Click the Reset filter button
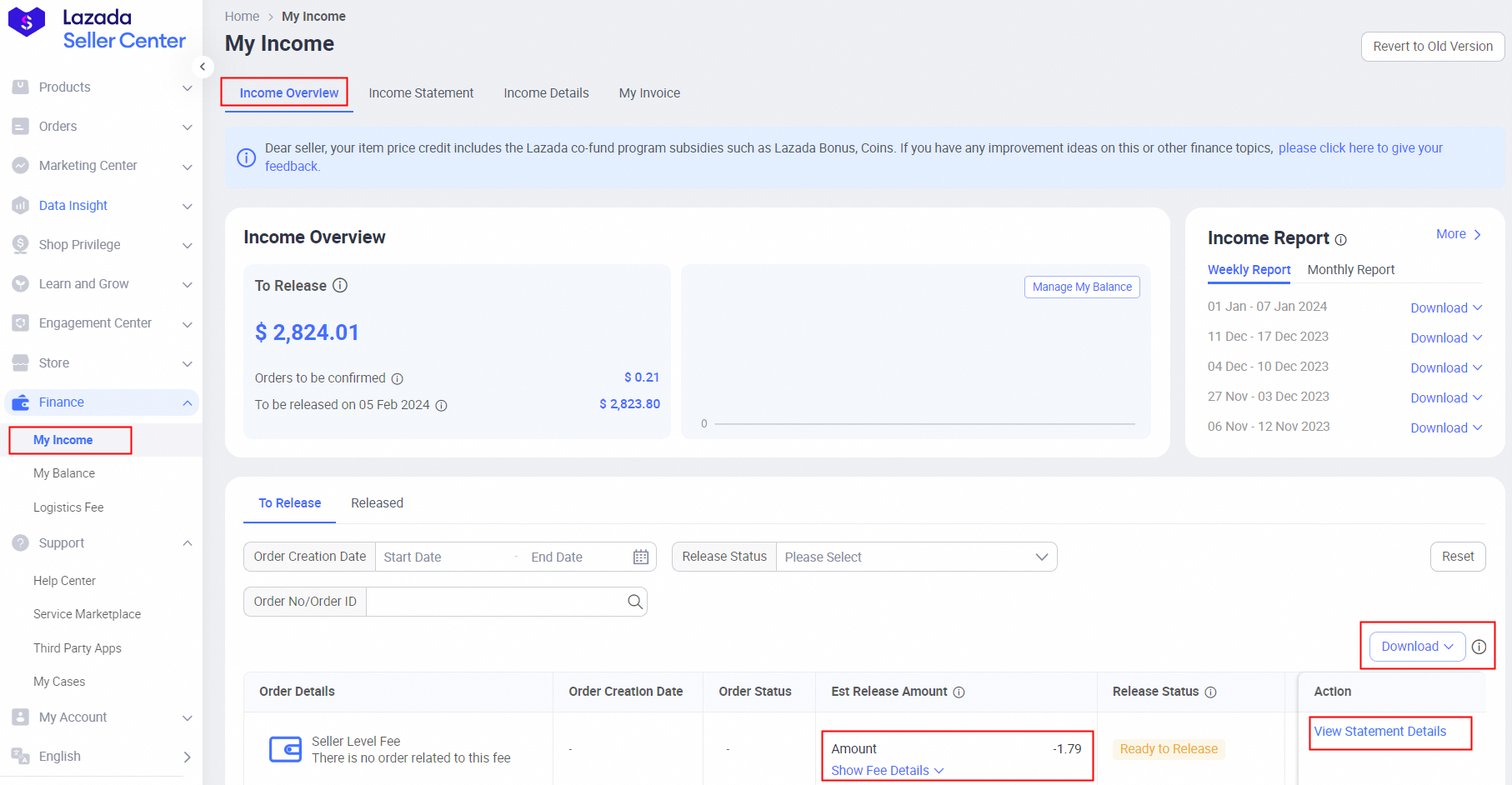The height and width of the screenshot is (785, 1512). [1458, 557]
